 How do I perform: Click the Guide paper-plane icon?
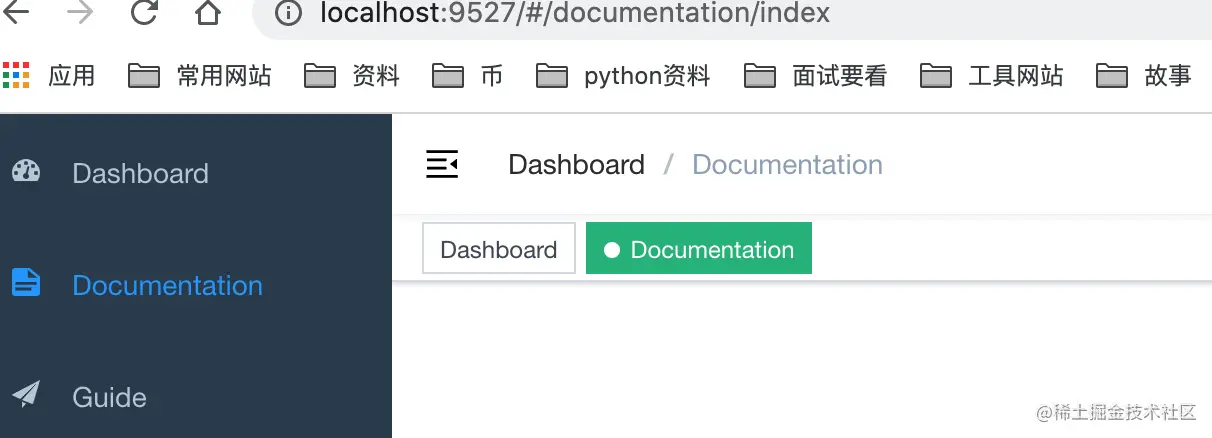[x=26, y=394]
